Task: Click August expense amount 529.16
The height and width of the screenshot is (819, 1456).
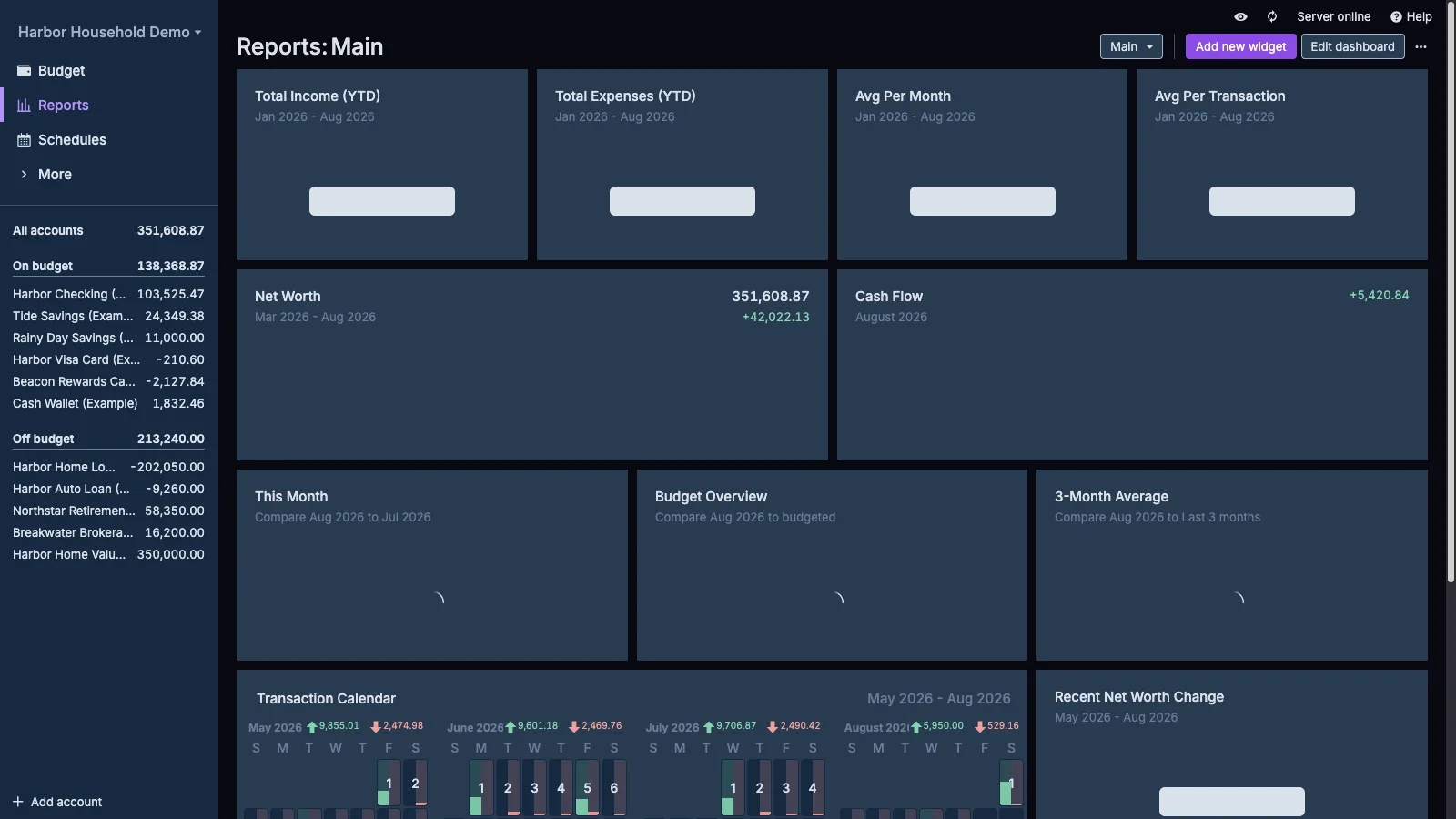Action: click(997, 726)
